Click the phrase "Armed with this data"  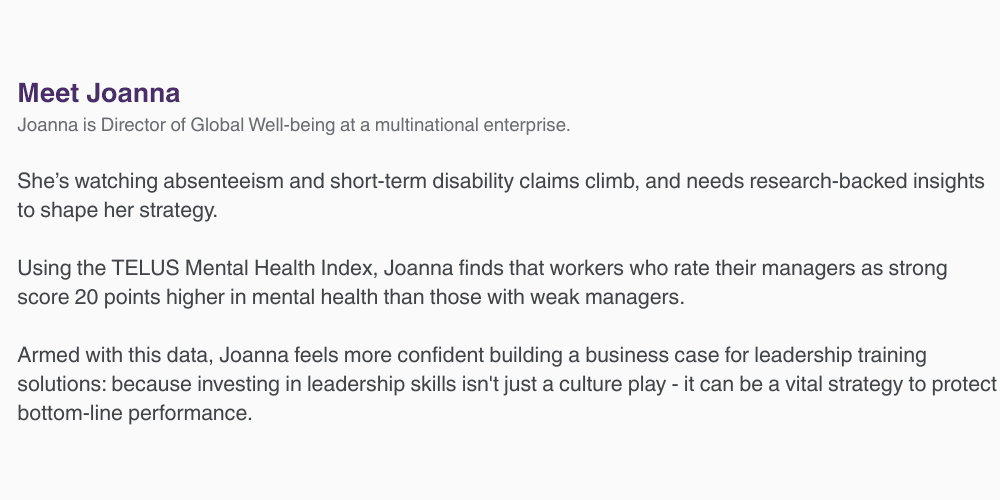click(x=114, y=355)
